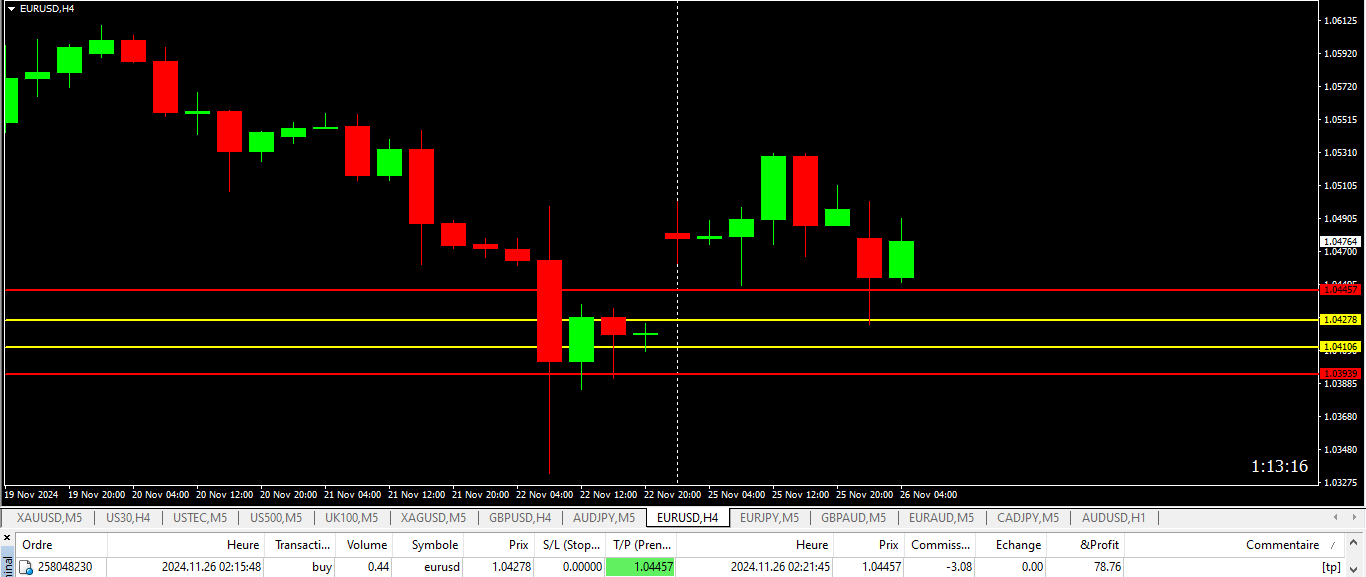Screen dimensions: 1366x577
Task: Close the terminal panel with X
Action: (8, 538)
